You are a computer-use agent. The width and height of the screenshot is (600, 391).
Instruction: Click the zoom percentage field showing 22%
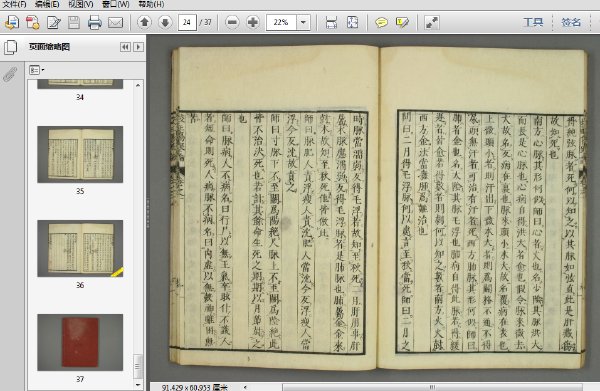[281, 22]
